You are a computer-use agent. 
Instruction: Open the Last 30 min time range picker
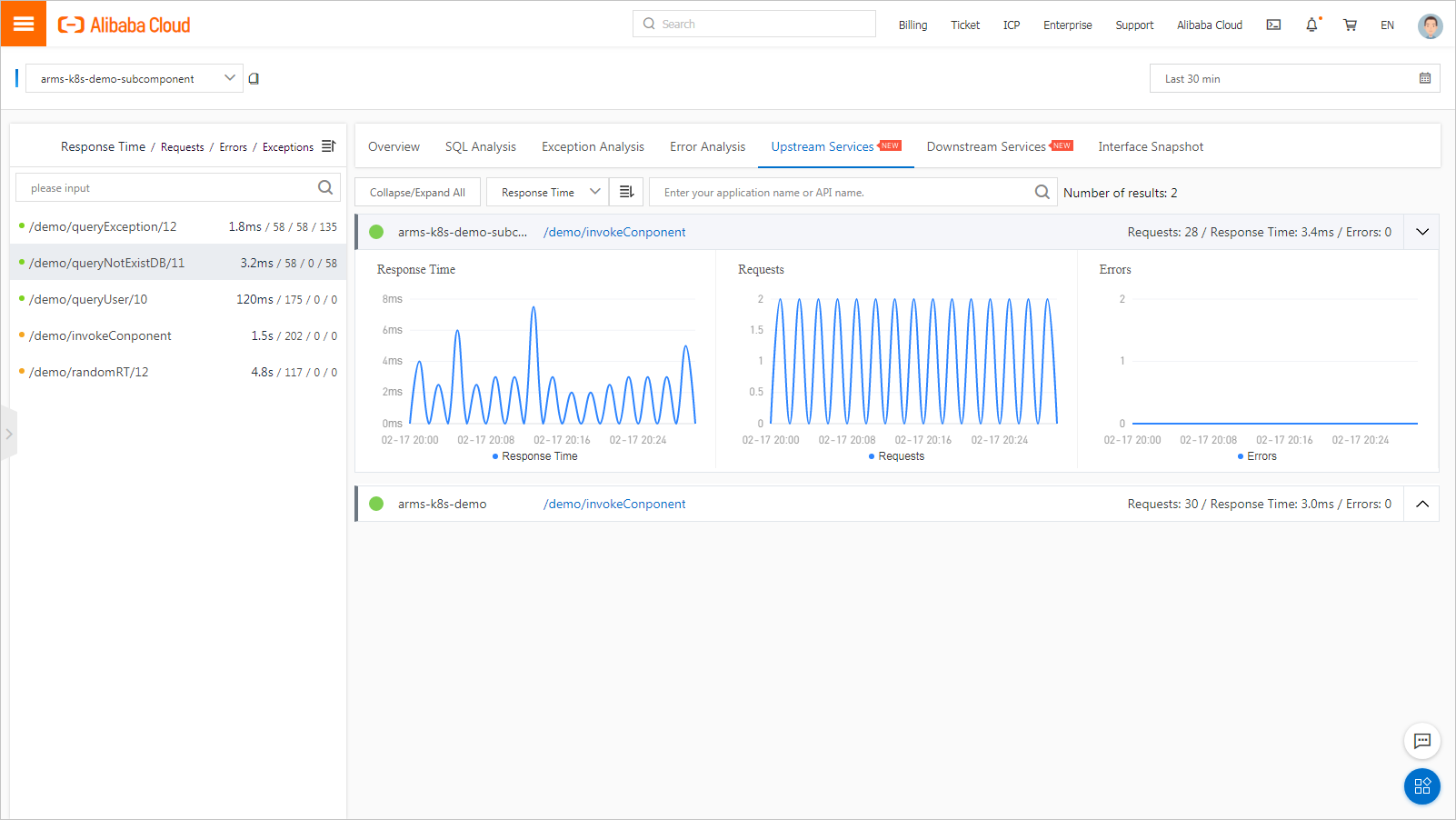click(x=1295, y=78)
